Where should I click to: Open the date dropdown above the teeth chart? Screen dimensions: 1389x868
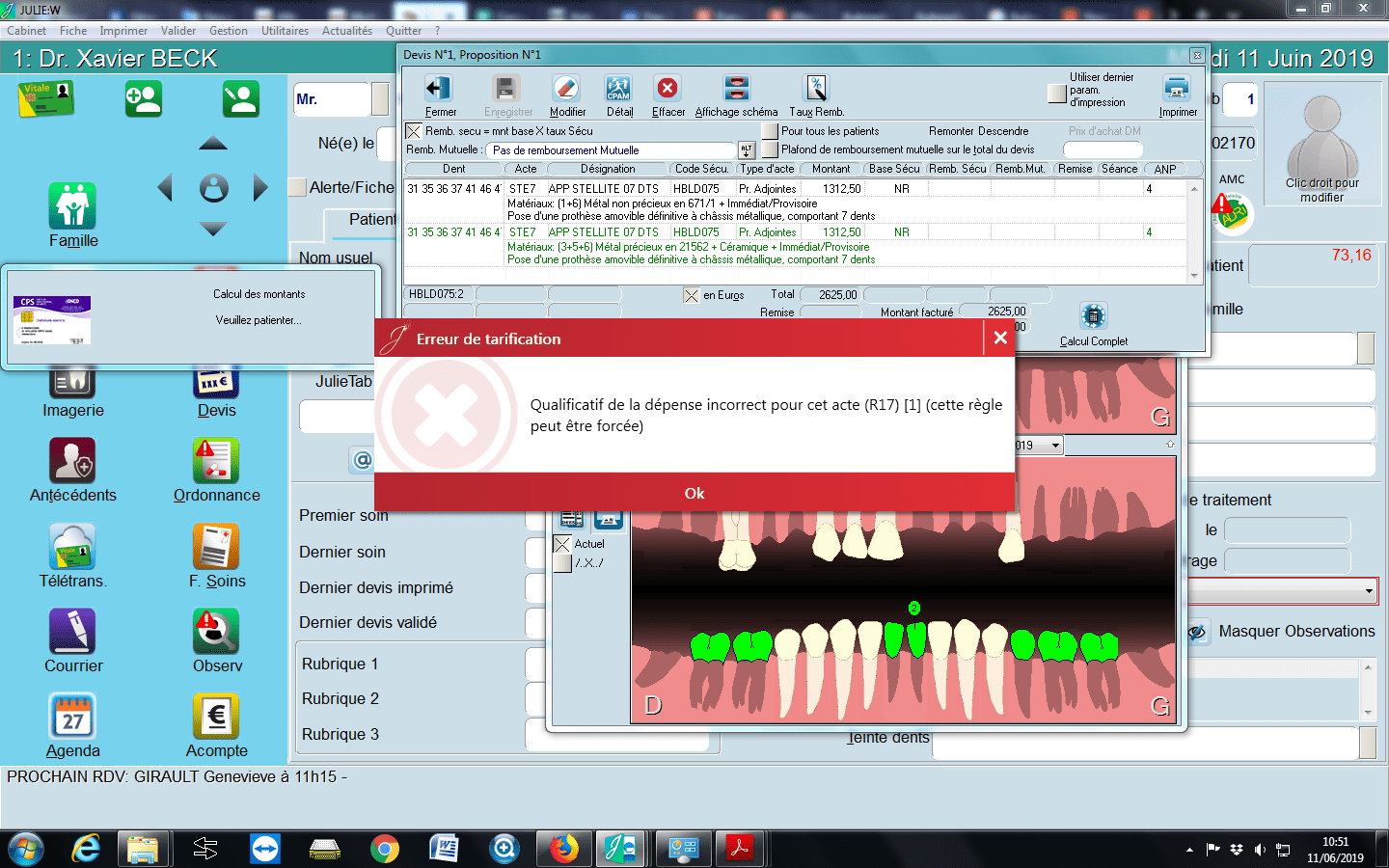click(1056, 446)
